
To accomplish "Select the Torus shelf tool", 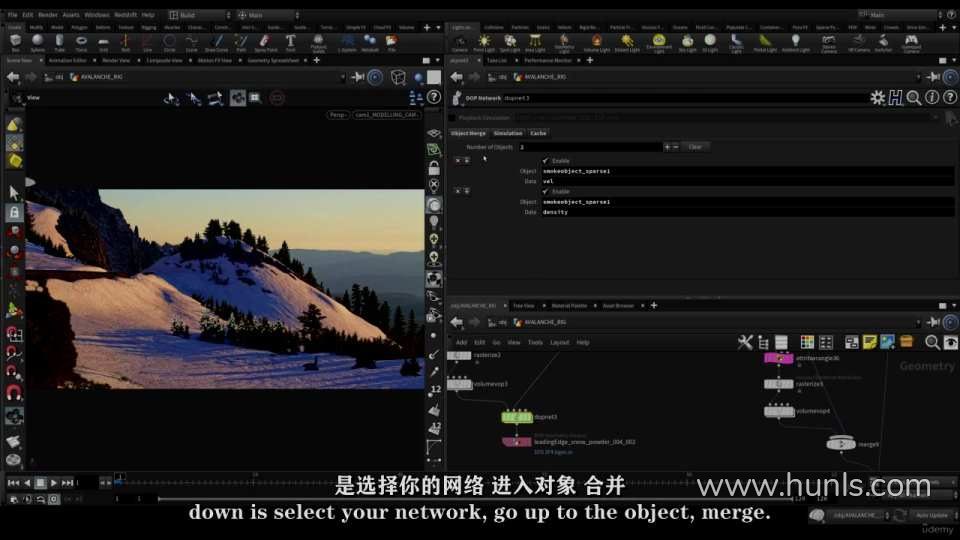I will click(x=81, y=42).
